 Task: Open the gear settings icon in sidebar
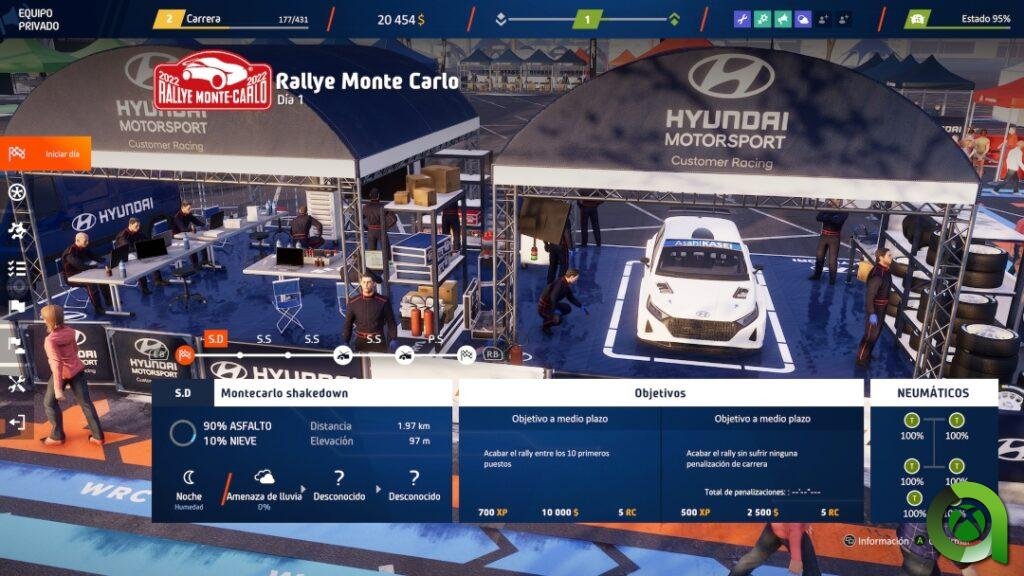[x=16, y=230]
